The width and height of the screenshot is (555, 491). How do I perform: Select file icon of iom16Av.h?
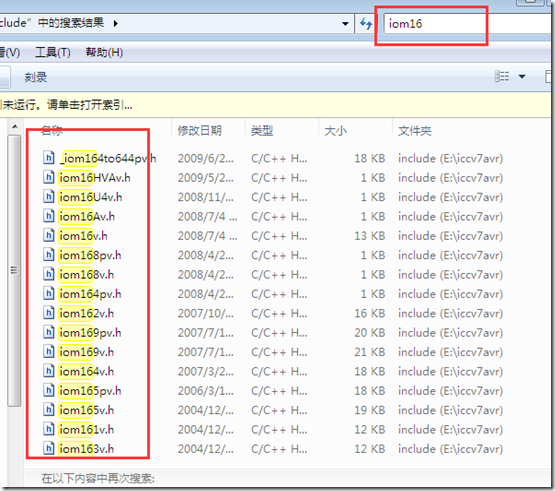click(49, 216)
